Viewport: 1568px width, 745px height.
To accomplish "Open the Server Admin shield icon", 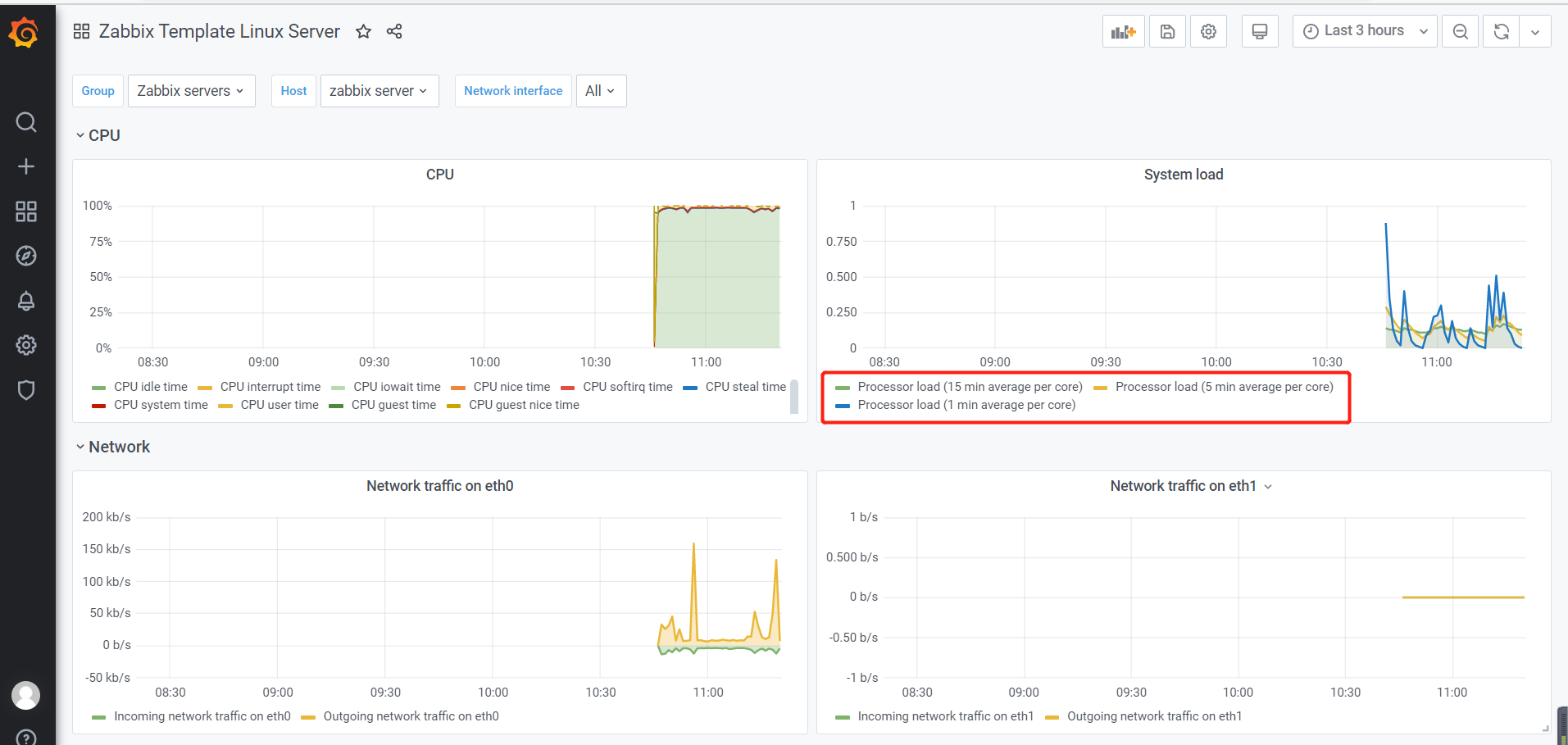I will click(26, 390).
